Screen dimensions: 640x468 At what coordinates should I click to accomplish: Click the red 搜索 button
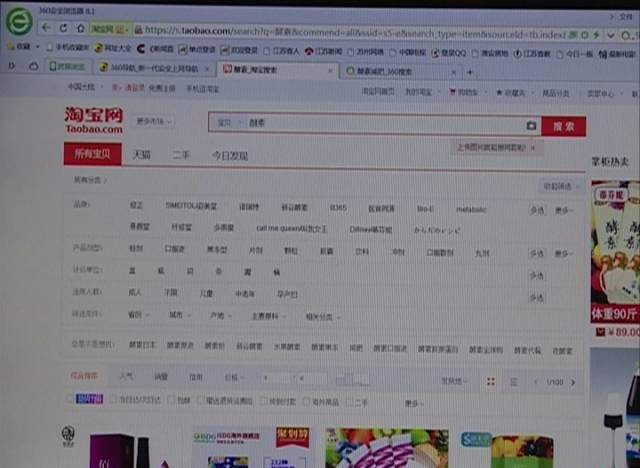coord(564,126)
